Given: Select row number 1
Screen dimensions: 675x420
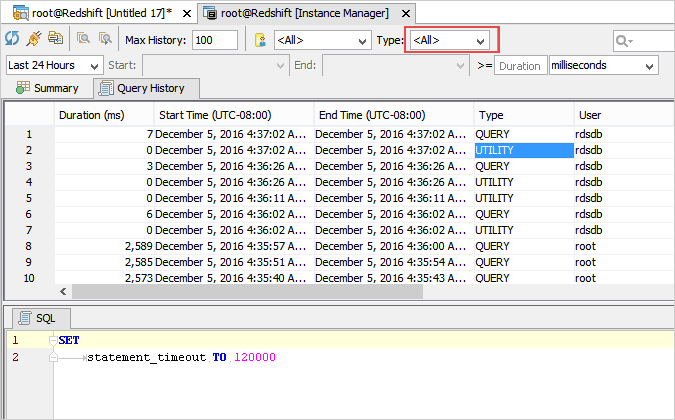Looking at the screenshot, I should point(29,134).
